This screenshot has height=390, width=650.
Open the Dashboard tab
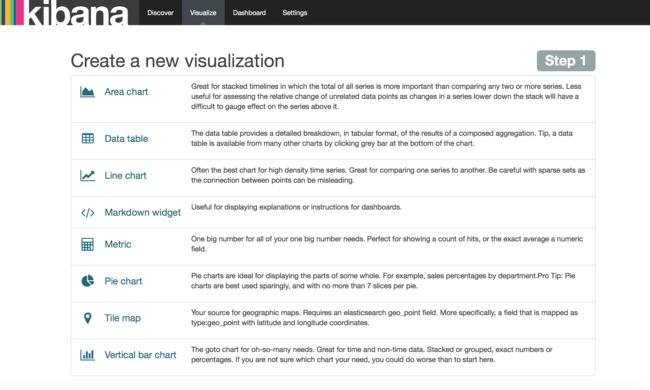pyautogui.click(x=249, y=12)
